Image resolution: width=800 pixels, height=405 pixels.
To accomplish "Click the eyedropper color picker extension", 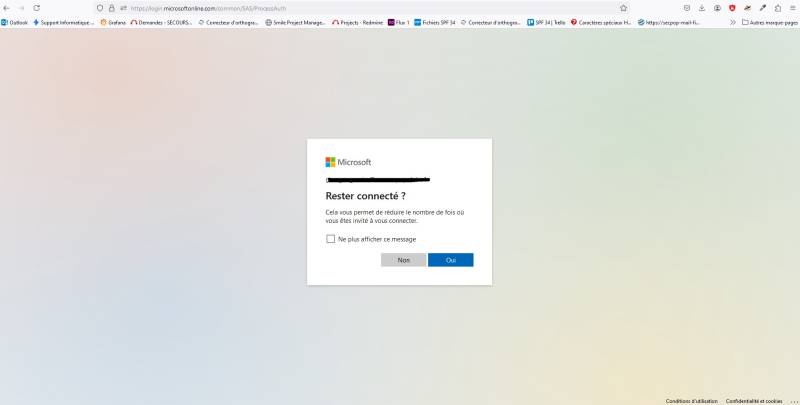I will (x=763, y=8).
